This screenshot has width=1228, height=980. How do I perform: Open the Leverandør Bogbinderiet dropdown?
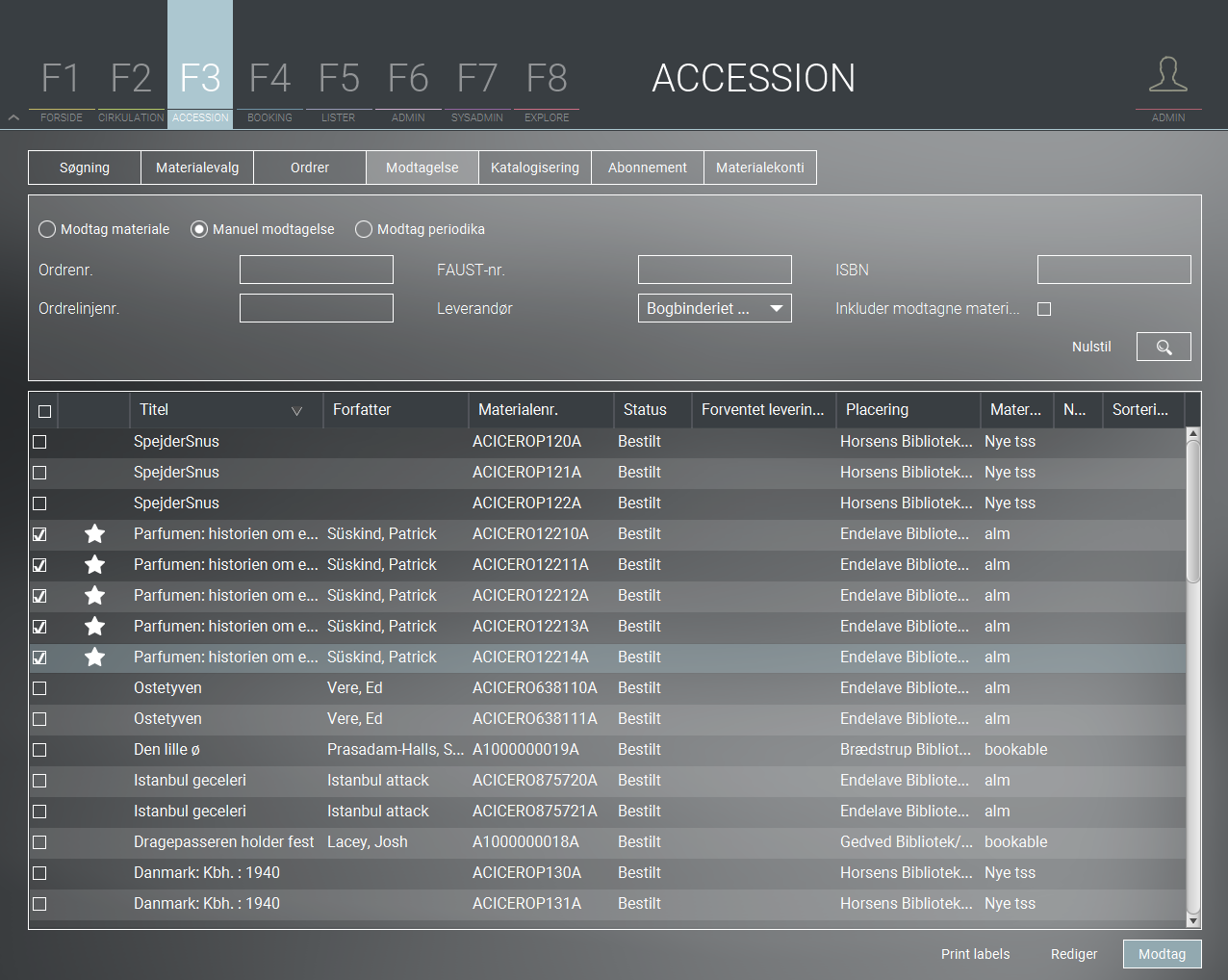pyautogui.click(x=715, y=308)
